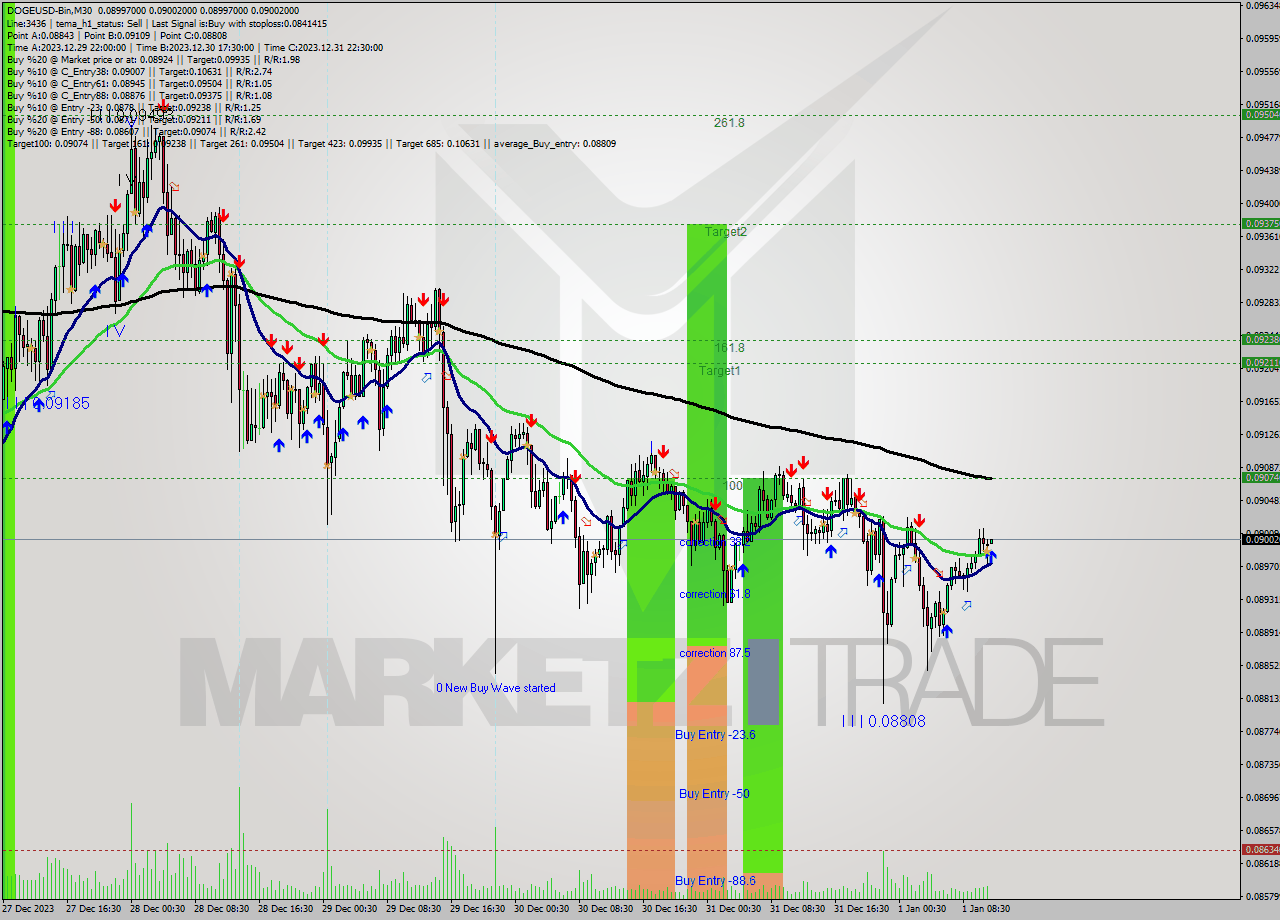The width and height of the screenshot is (1280, 920).
Task: Click the green 0.09238 price axis tag
Action: pyautogui.click(x=1260, y=339)
